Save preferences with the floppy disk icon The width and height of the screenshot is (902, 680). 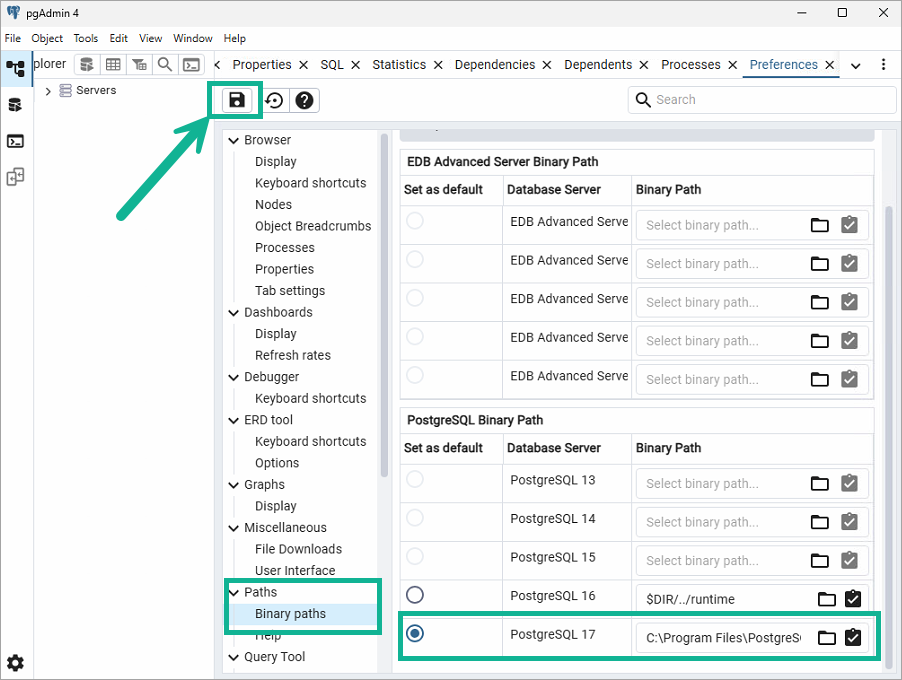(x=237, y=100)
